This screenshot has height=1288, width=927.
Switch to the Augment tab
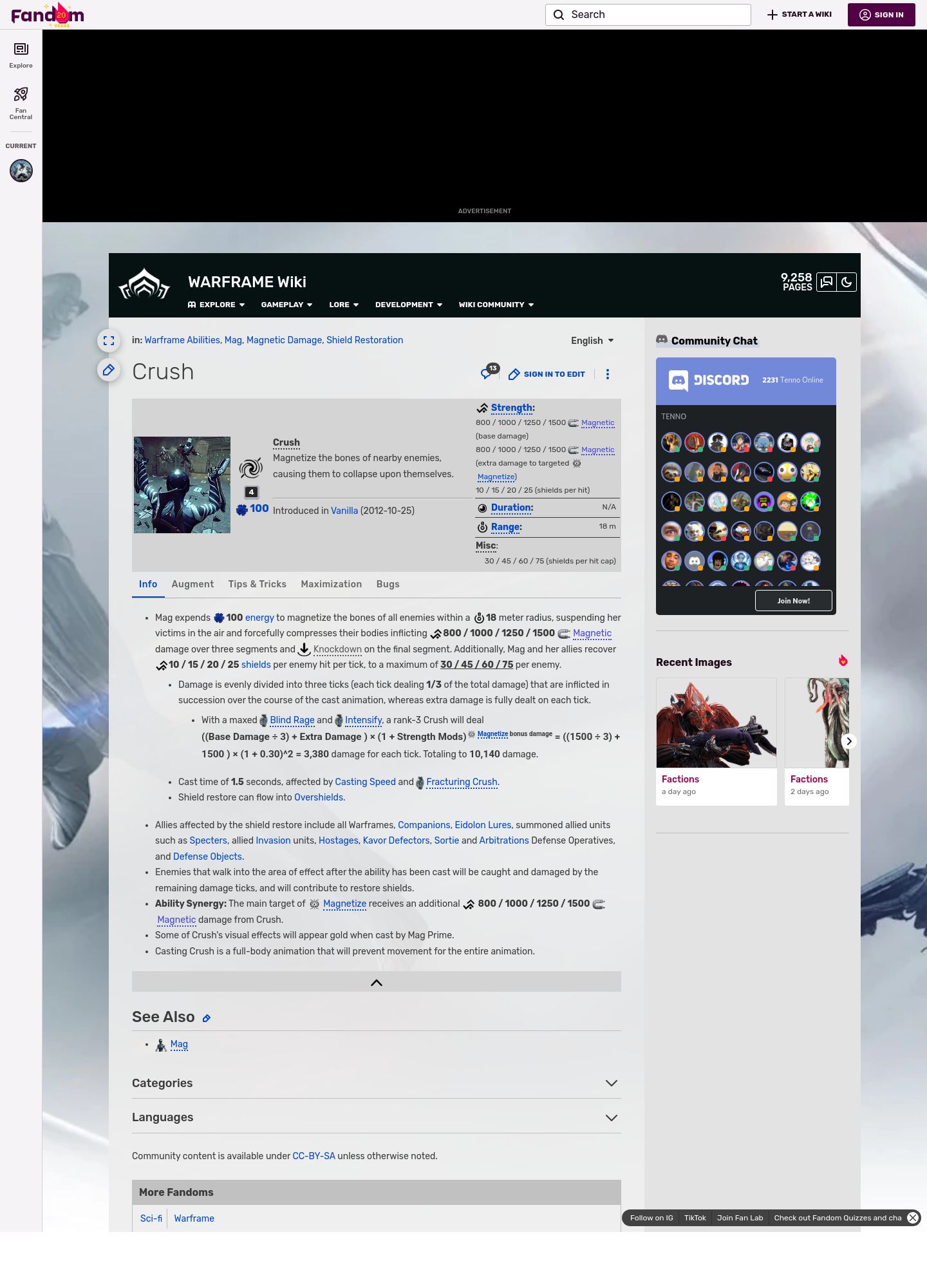click(192, 584)
